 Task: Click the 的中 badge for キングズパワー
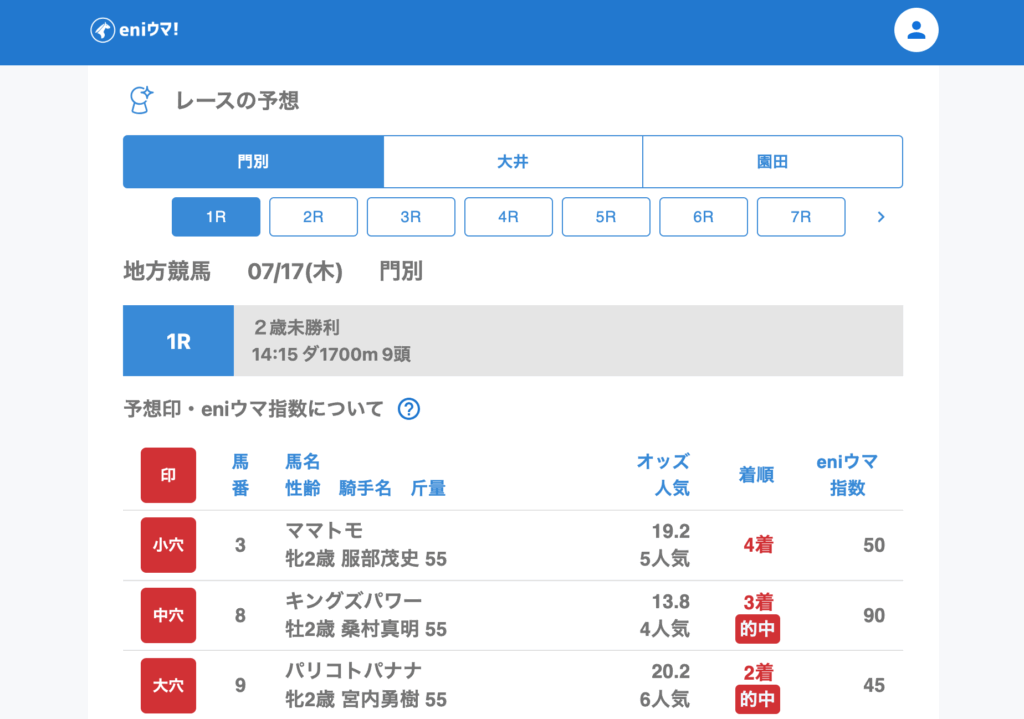[758, 630]
